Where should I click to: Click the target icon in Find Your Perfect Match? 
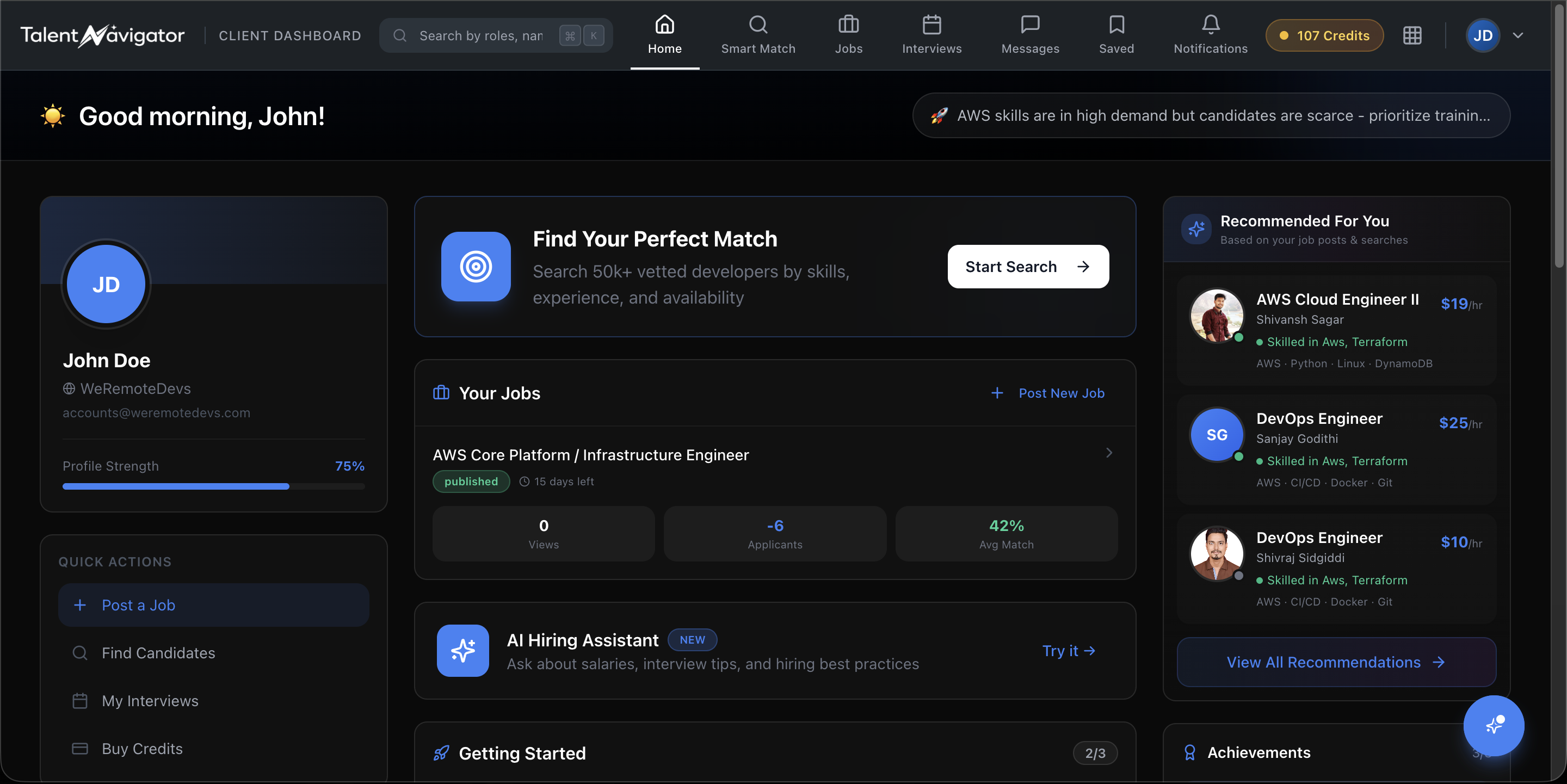[x=476, y=267]
